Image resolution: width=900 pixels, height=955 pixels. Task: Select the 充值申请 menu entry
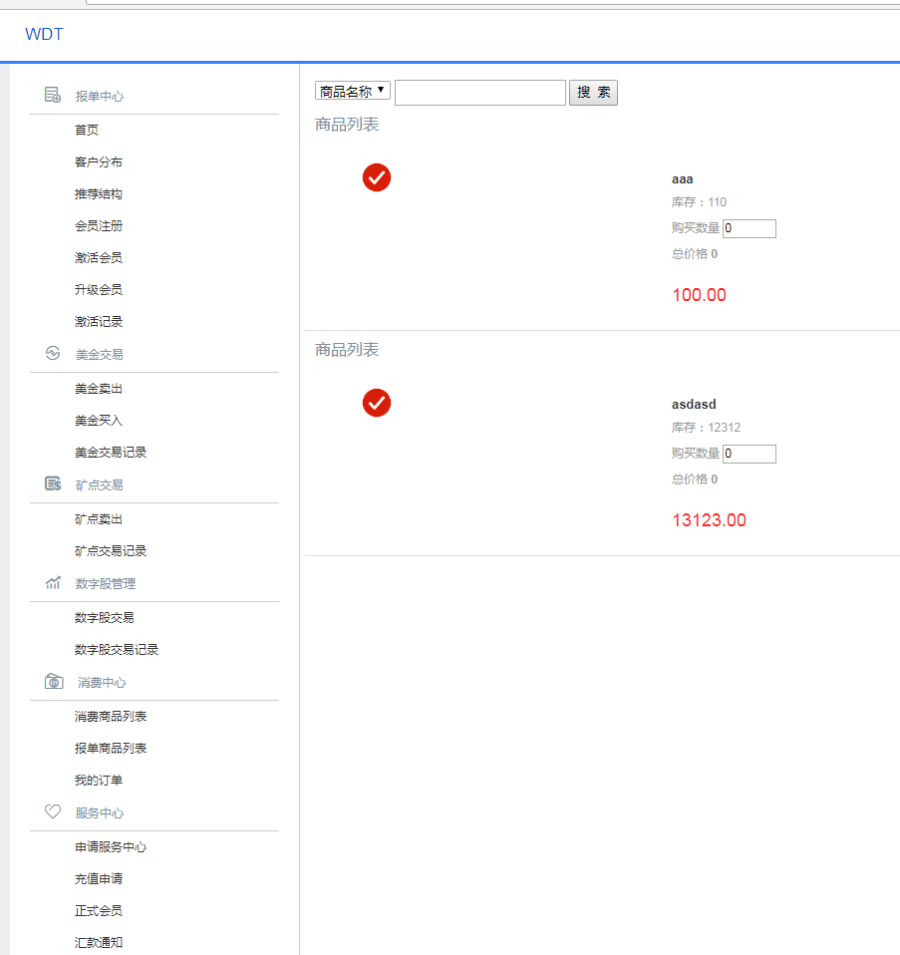coord(98,879)
